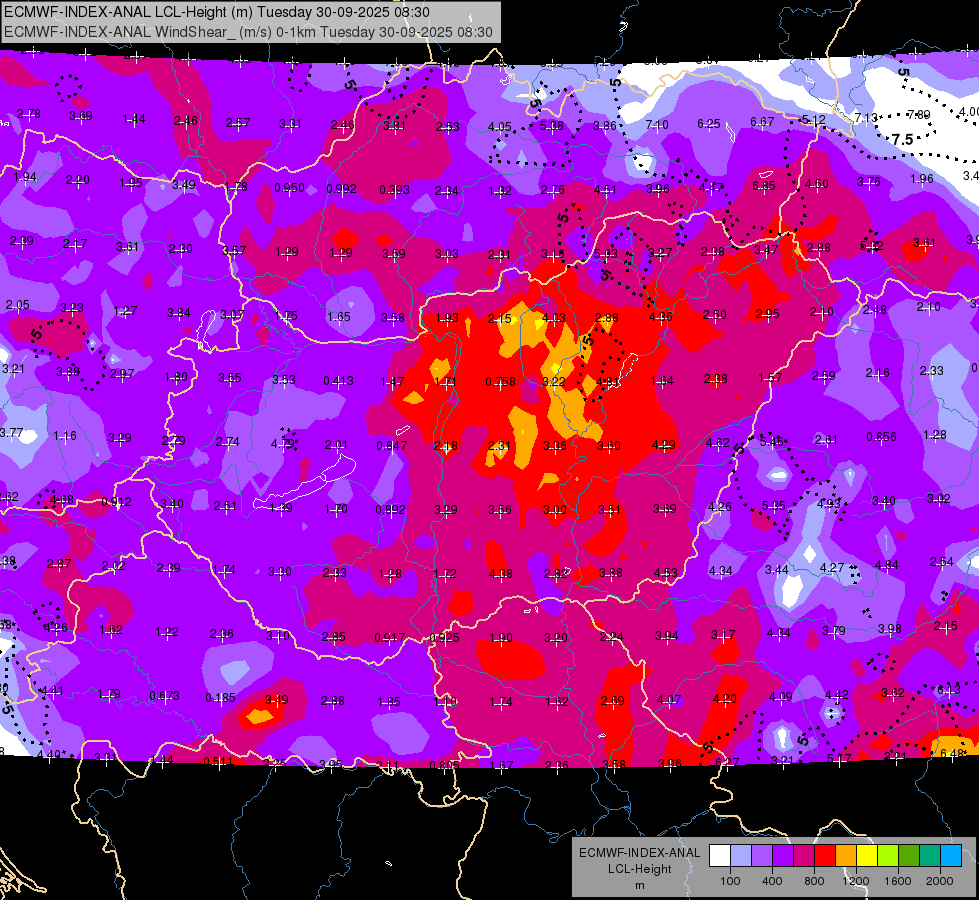The image size is (979, 900).
Task: Pick the pale lavender legend swatch
Action: [x=741, y=855]
